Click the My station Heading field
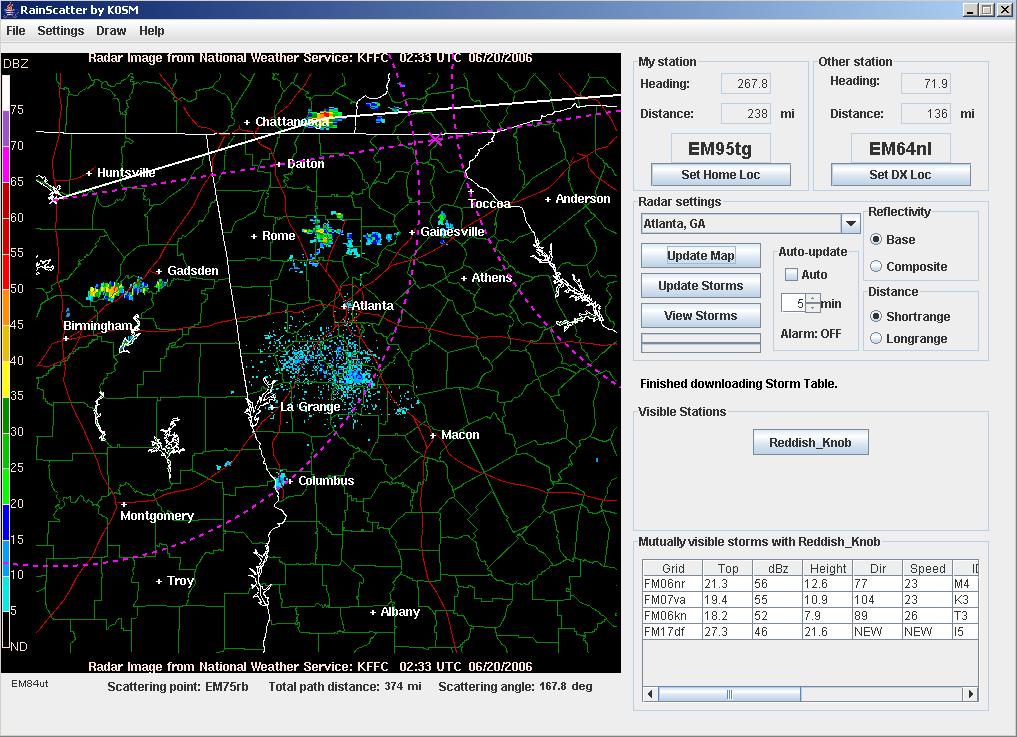This screenshot has height=737, width=1017. pyautogui.click(x=745, y=84)
